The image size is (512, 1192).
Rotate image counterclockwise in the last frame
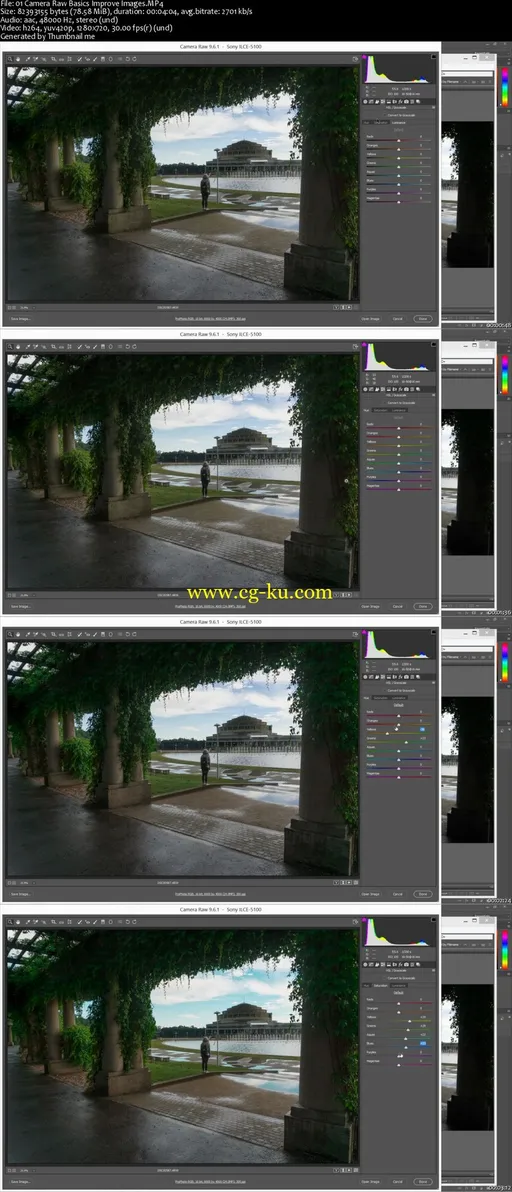(x=128, y=921)
